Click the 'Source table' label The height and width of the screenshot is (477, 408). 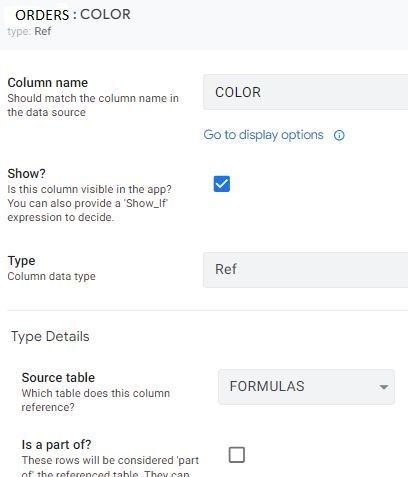(58, 378)
